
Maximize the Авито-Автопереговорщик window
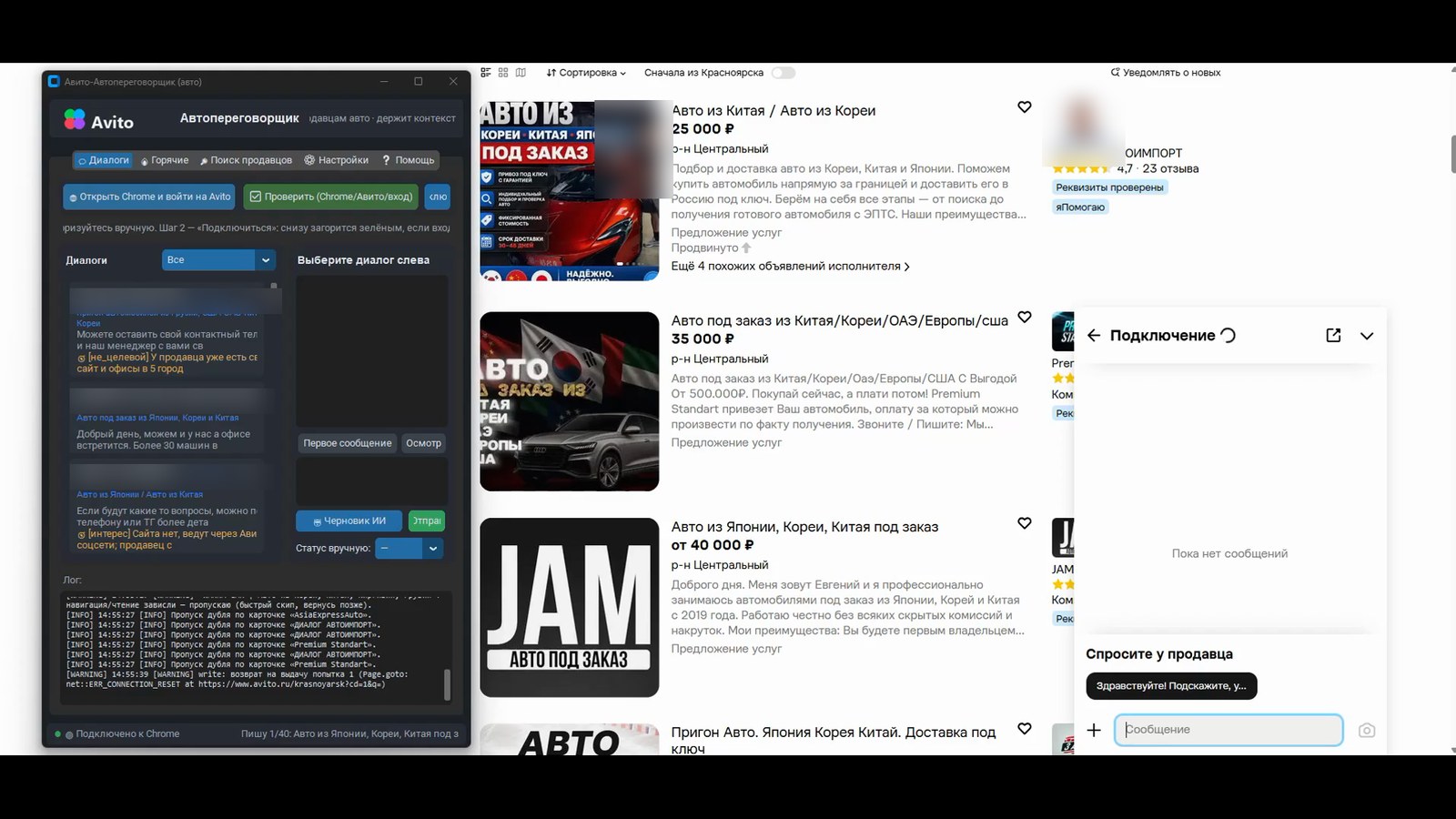419,82
